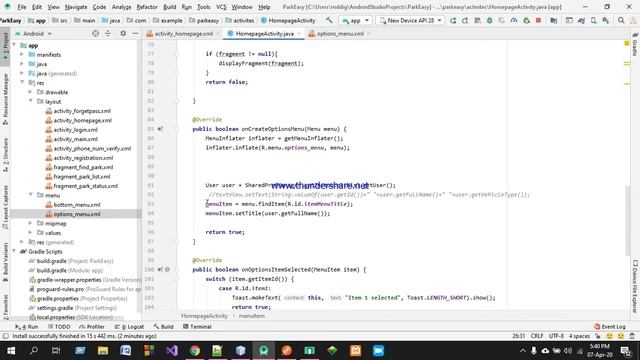Open the New Device API 28 dropdown
640x360 pixels.
[410, 20]
